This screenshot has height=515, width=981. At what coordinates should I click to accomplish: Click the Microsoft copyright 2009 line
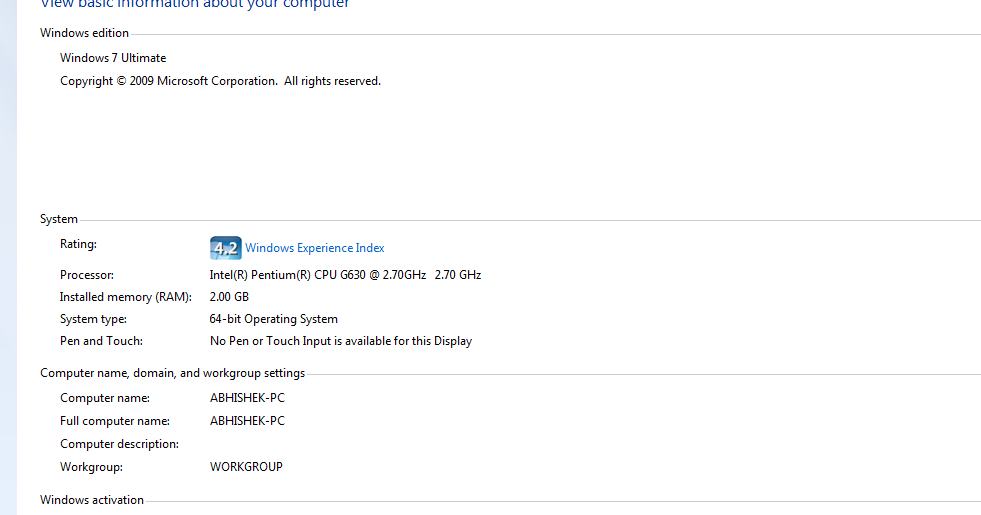pos(220,81)
